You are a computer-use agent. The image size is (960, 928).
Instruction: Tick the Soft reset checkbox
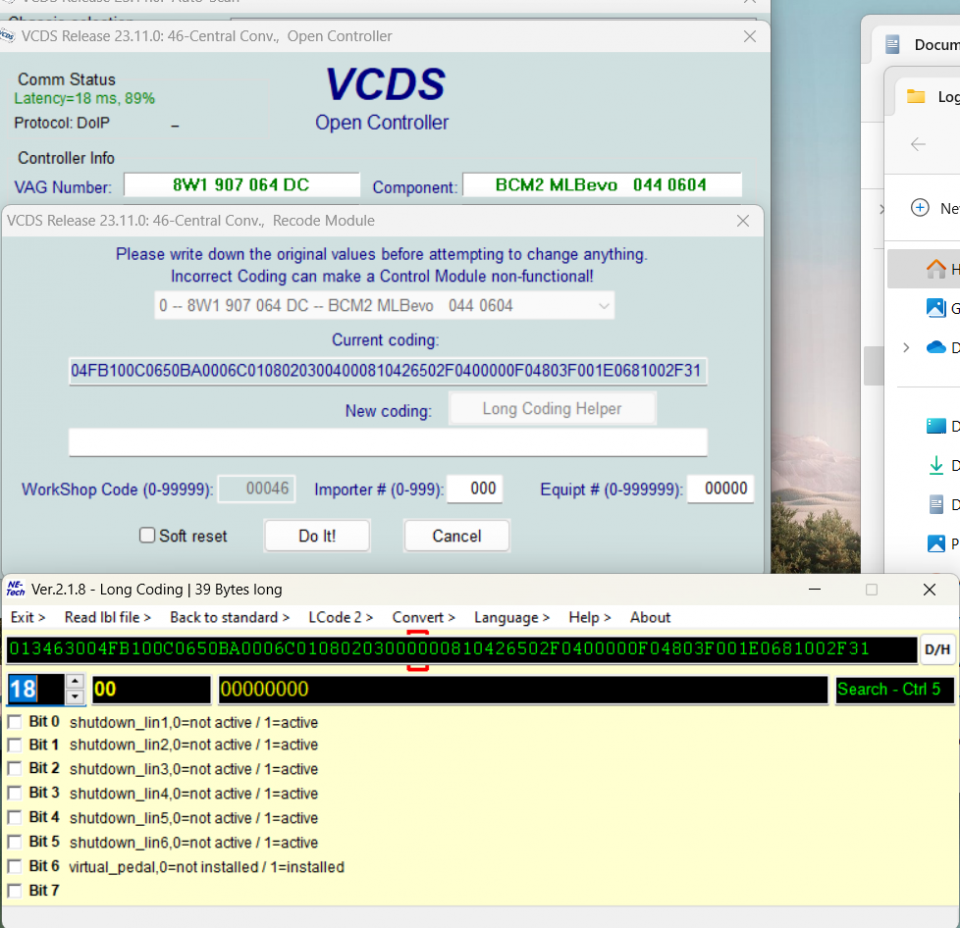(147, 536)
